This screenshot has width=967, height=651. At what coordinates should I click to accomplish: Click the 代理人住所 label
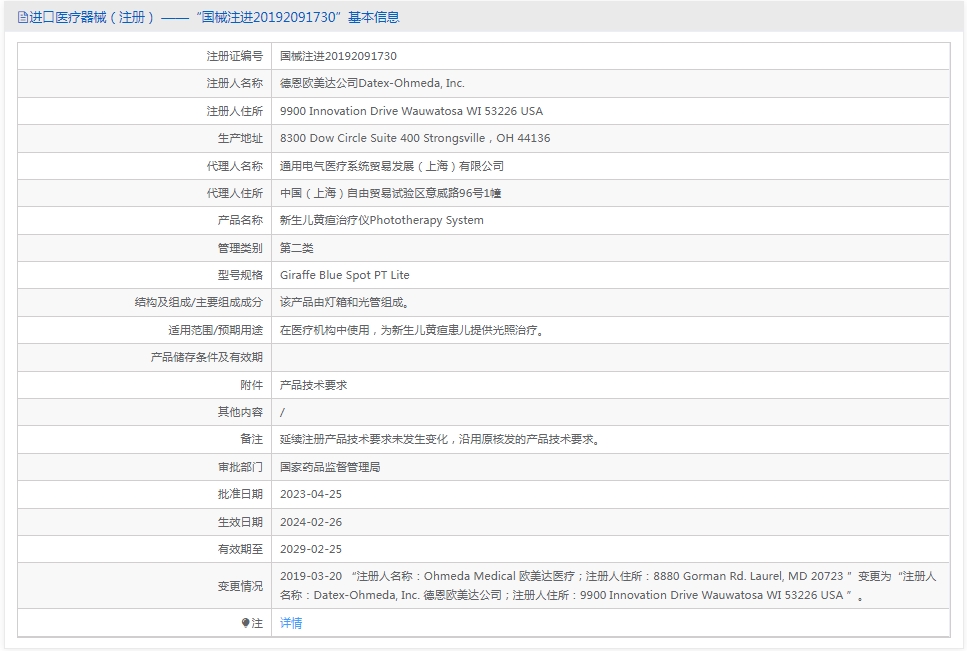[x=234, y=193]
